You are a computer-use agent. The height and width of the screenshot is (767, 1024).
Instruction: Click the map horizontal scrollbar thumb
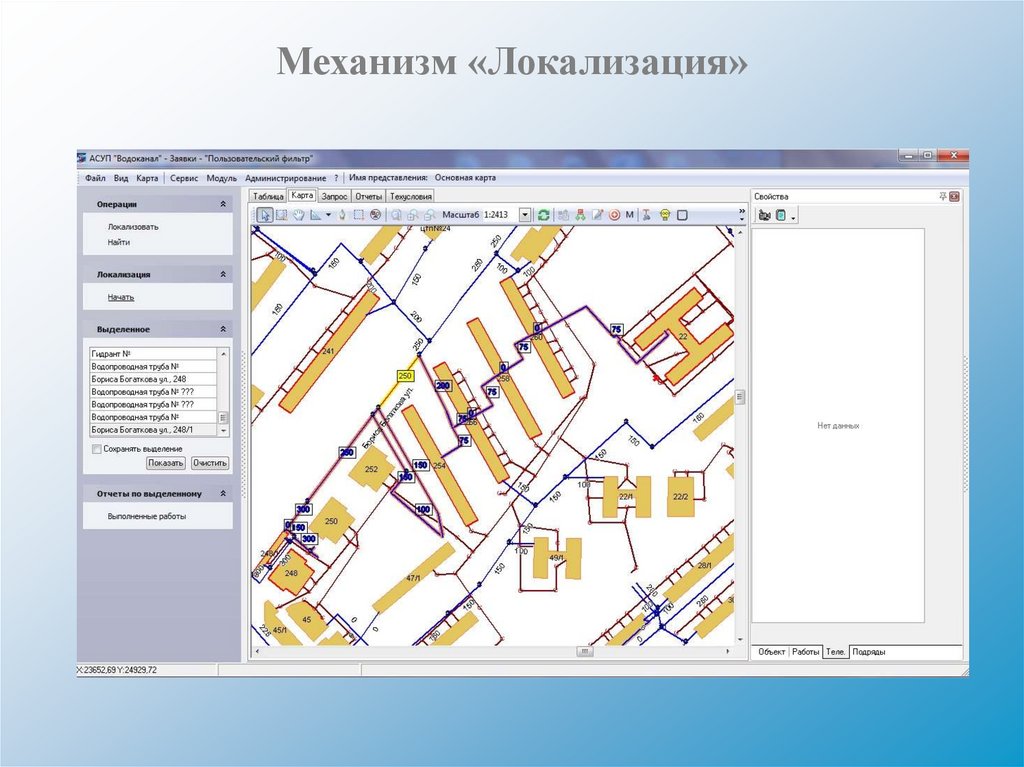(584, 651)
